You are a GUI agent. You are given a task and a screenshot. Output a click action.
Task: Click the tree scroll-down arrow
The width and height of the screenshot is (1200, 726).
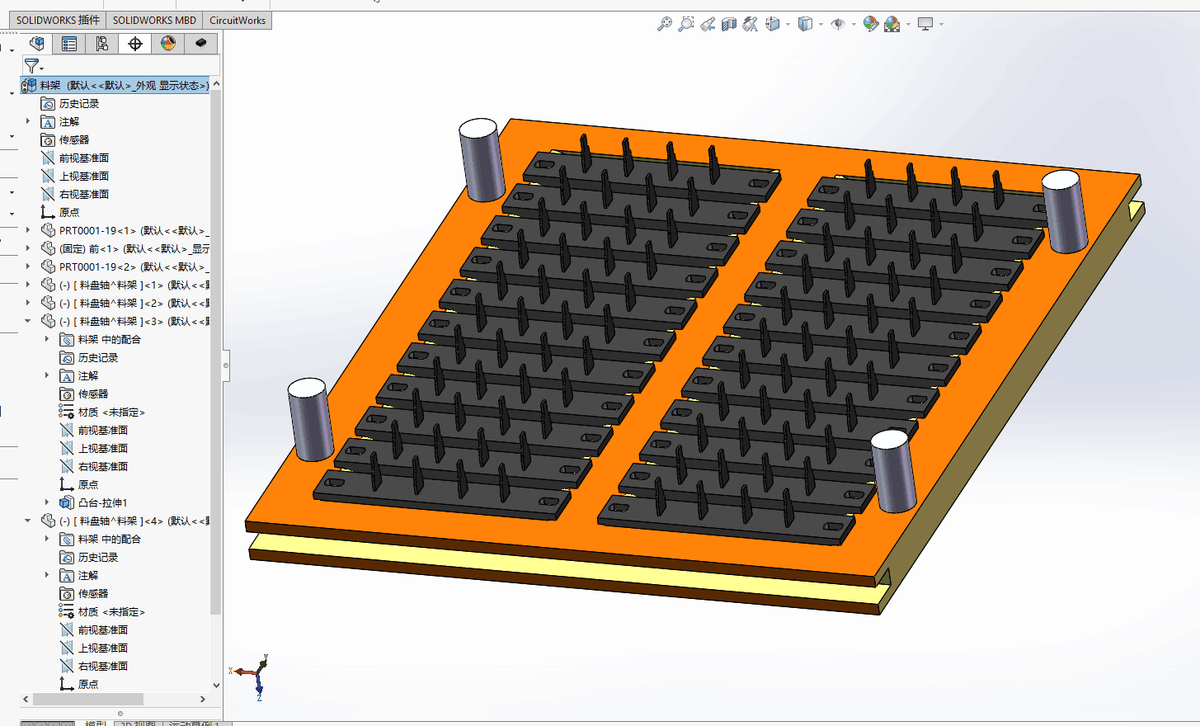[x=216, y=685]
